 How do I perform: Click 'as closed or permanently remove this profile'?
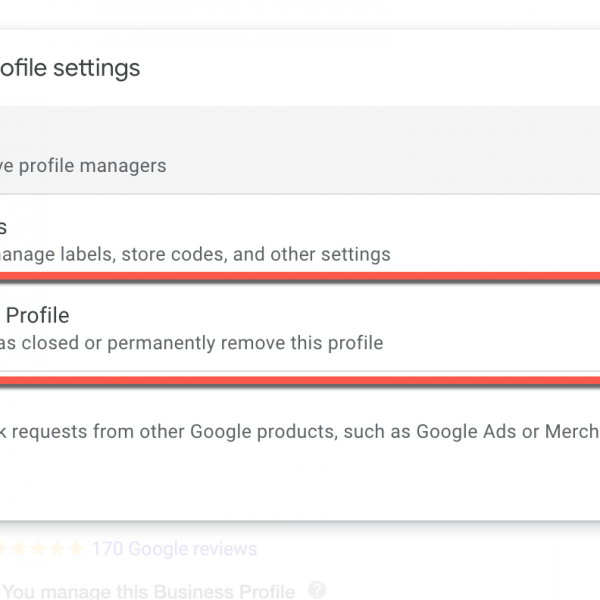[190, 343]
